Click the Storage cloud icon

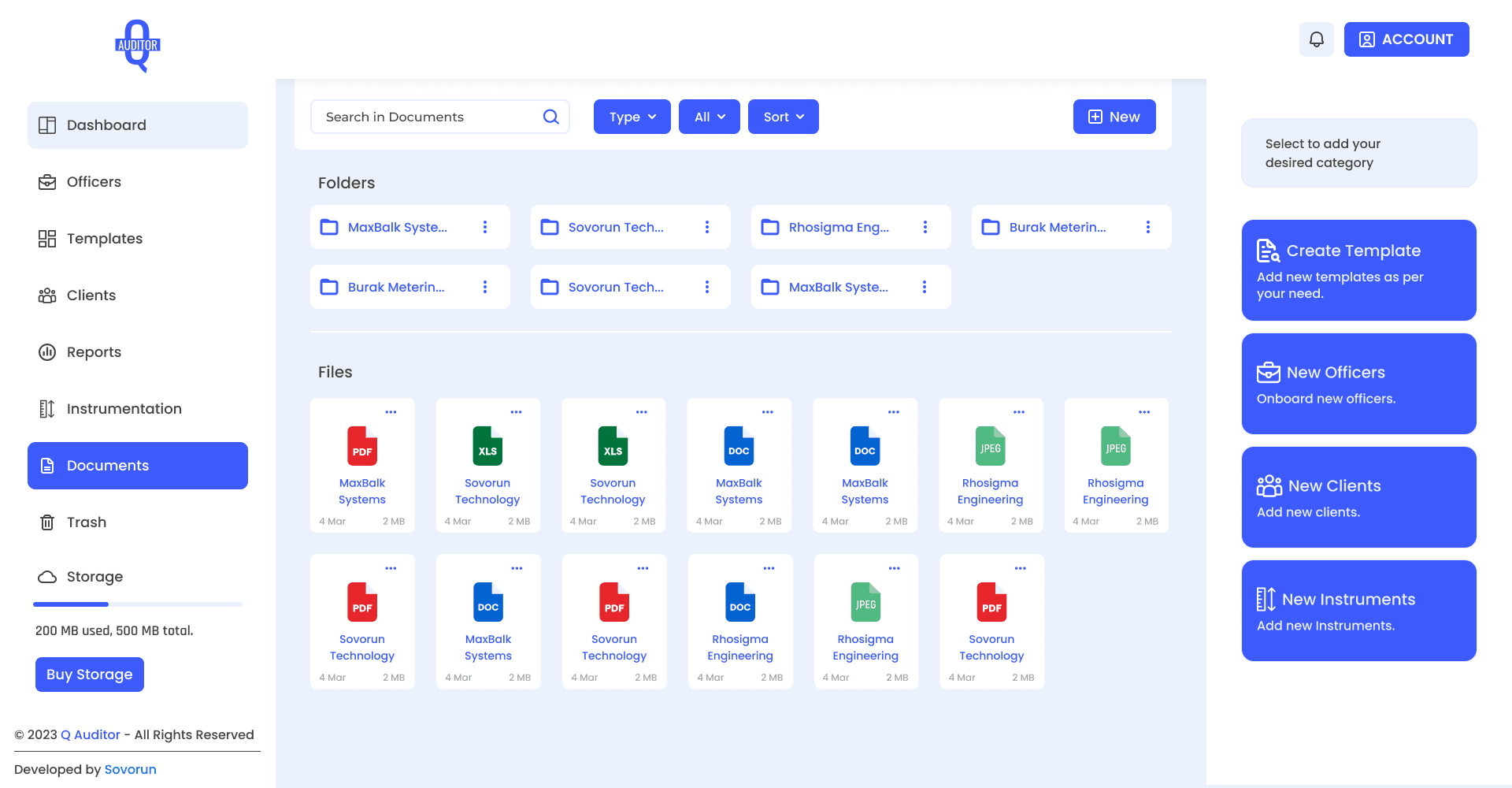pos(47,577)
